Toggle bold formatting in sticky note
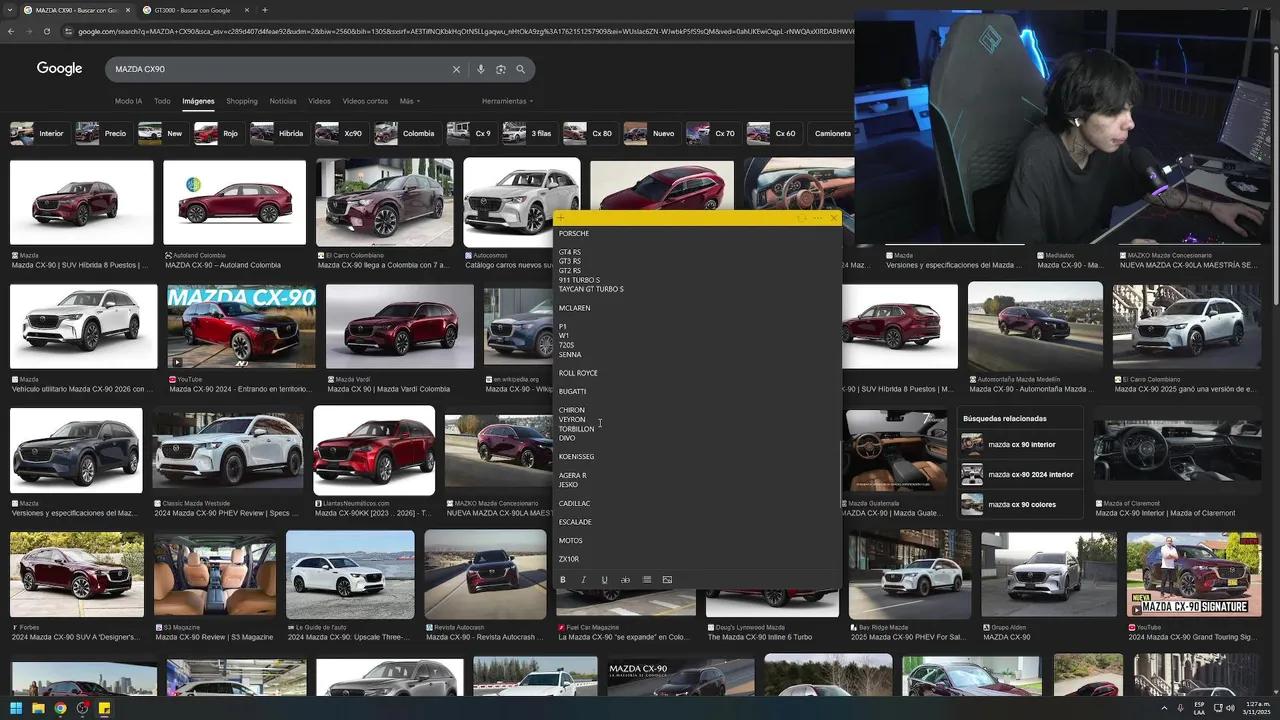 563,580
